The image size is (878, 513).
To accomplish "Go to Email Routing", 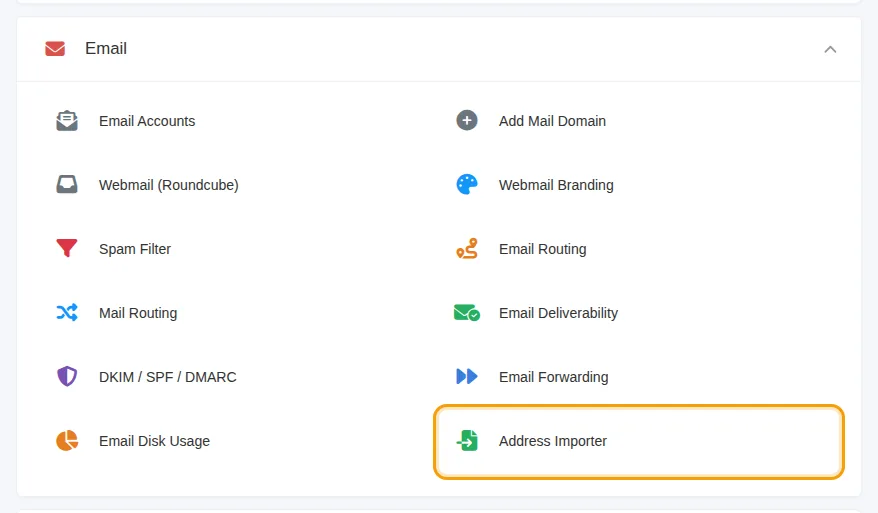I will pyautogui.click(x=543, y=249).
